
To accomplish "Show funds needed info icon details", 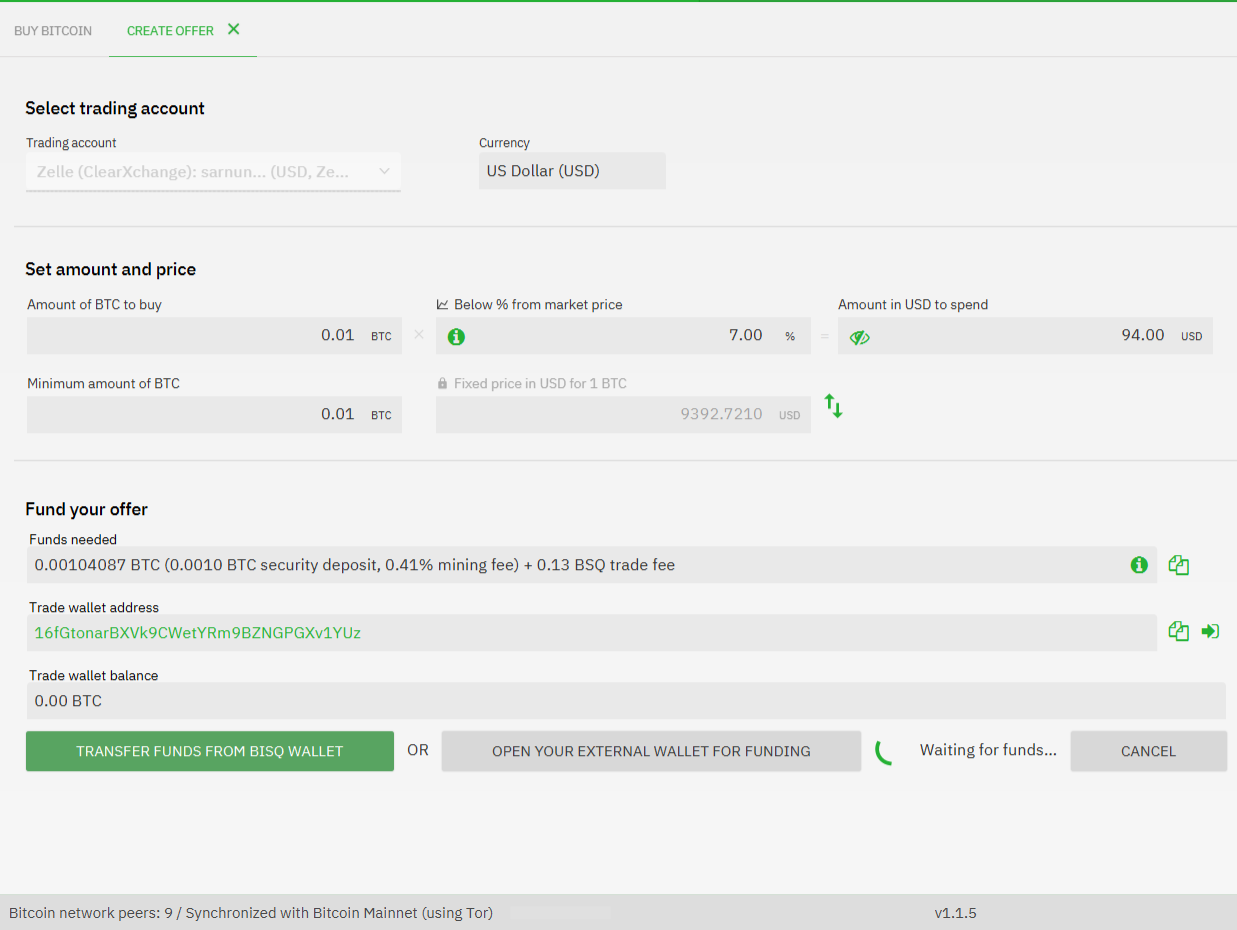I will coord(1138,565).
